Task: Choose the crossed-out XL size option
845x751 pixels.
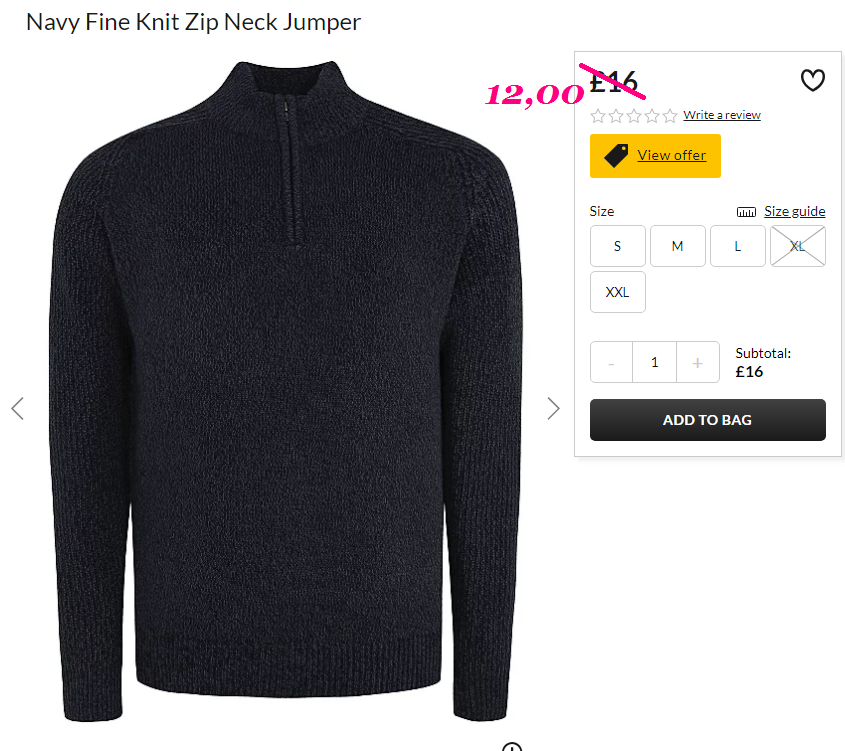Action: coord(798,246)
